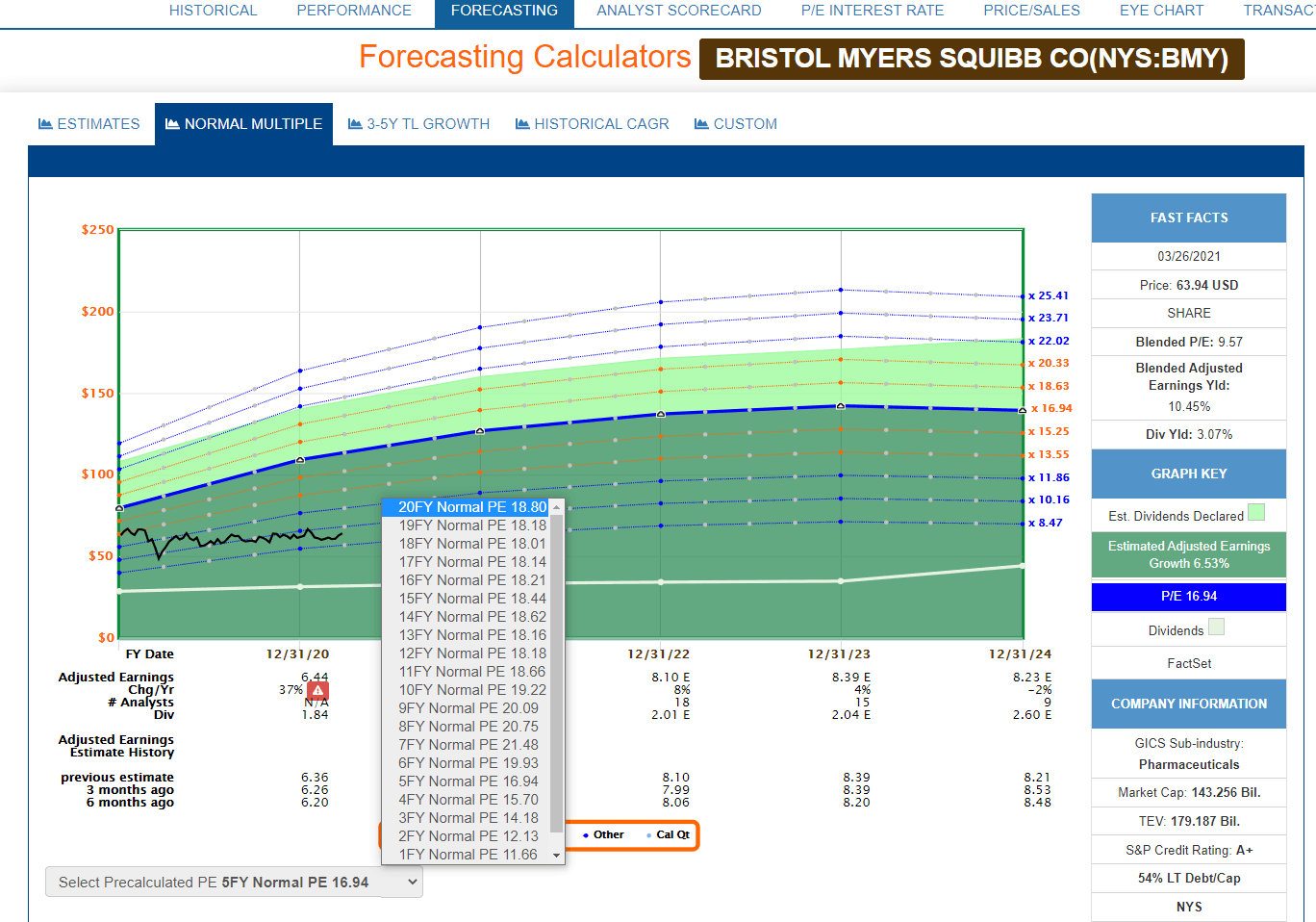Switch to NORMAL MULTIPLE calculator tab

click(244, 124)
